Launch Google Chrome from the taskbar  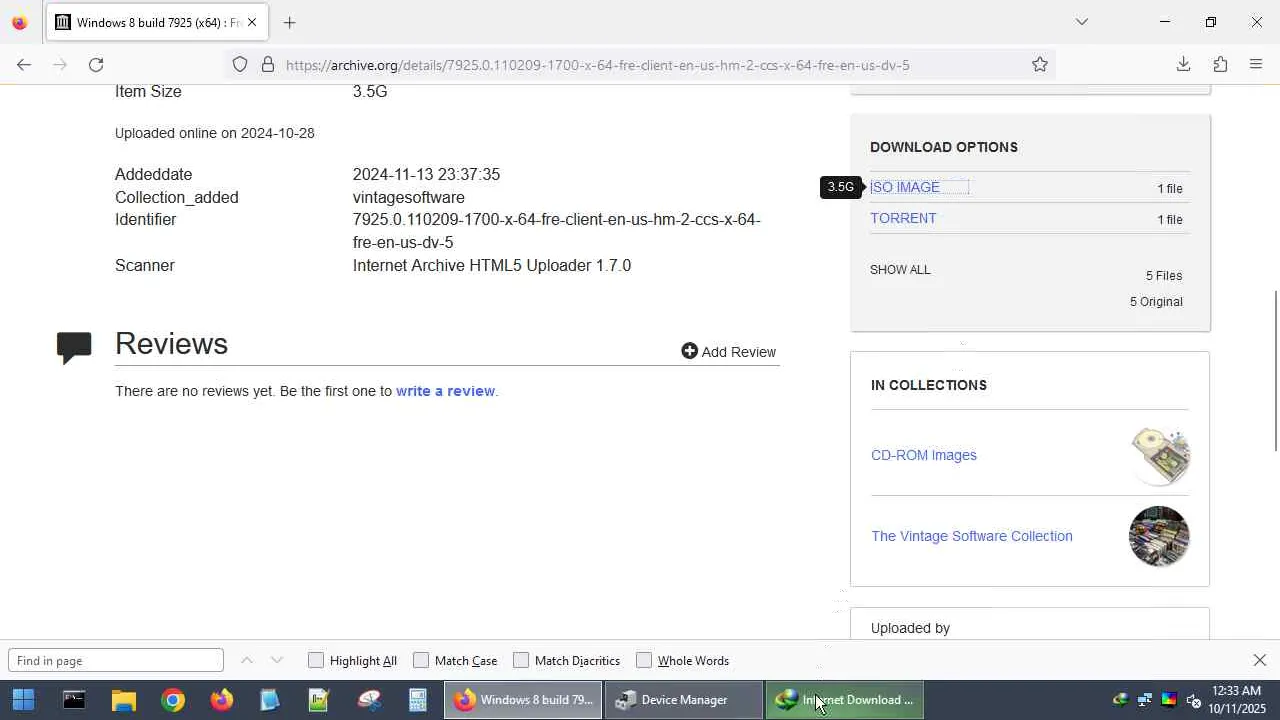coord(172,700)
